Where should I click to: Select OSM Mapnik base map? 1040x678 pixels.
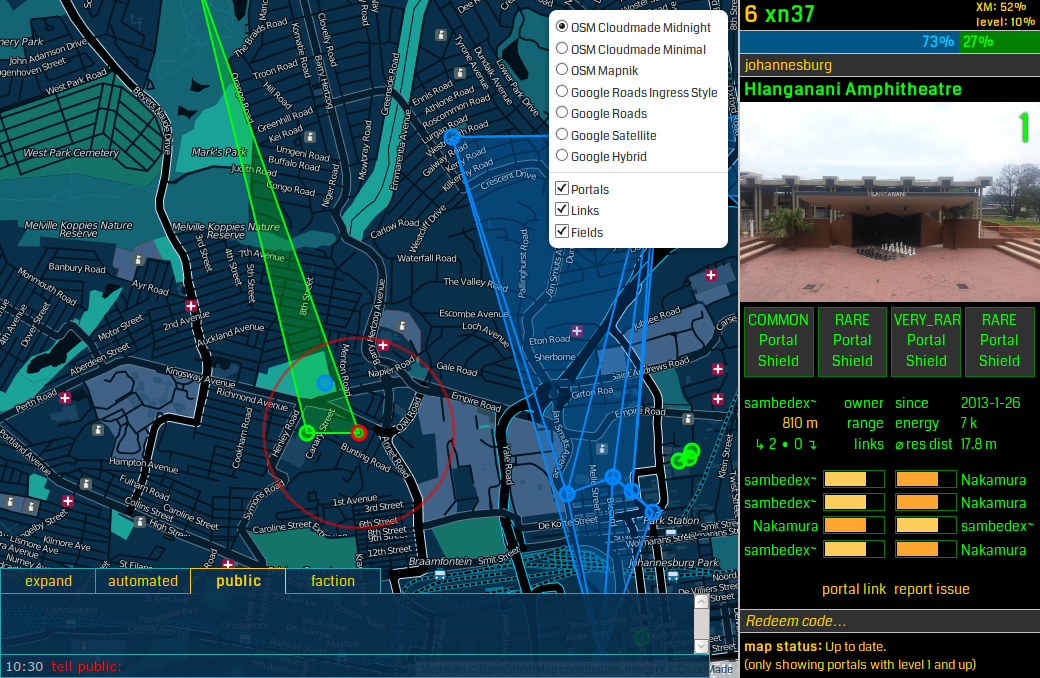click(x=562, y=69)
